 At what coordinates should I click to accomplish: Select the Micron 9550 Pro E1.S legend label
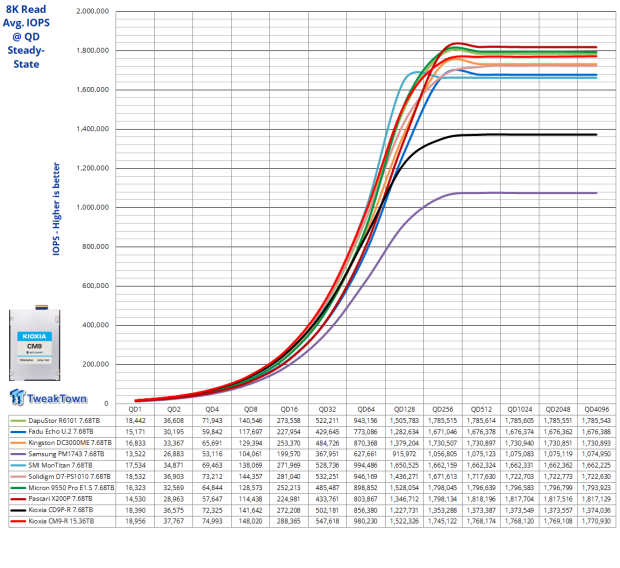[71, 488]
